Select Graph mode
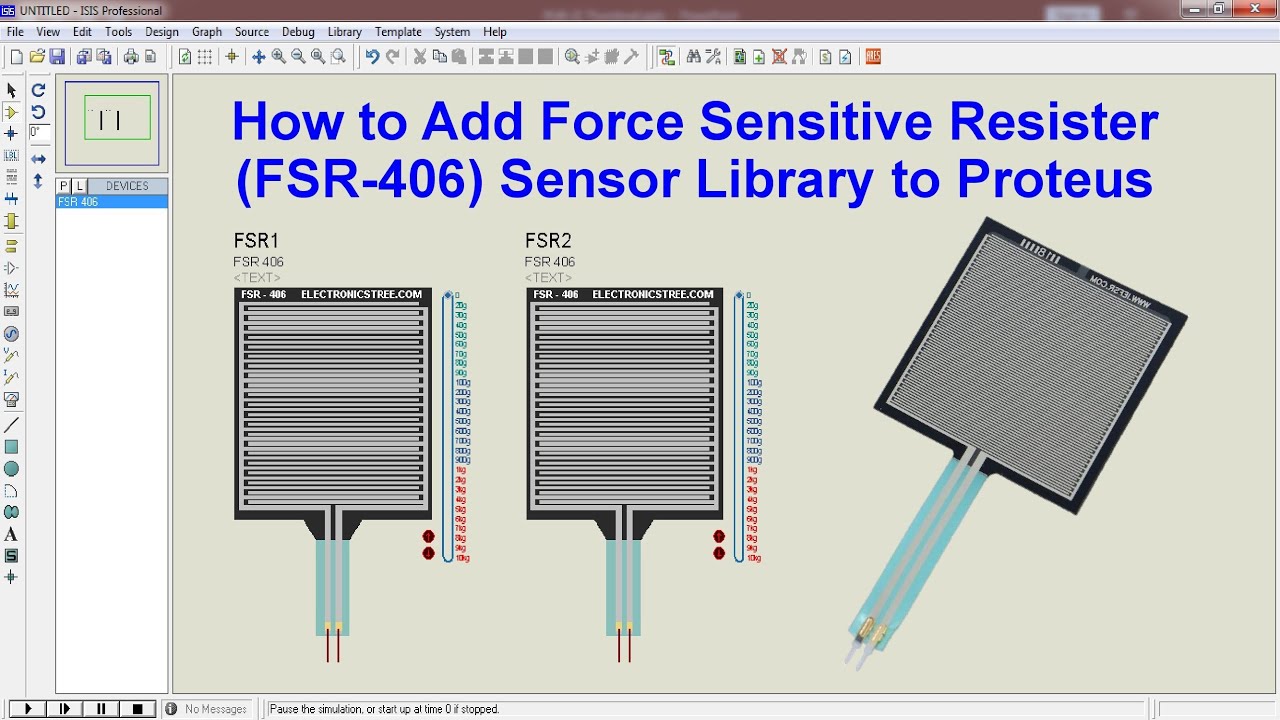This screenshot has height=720, width=1280. tap(11, 290)
